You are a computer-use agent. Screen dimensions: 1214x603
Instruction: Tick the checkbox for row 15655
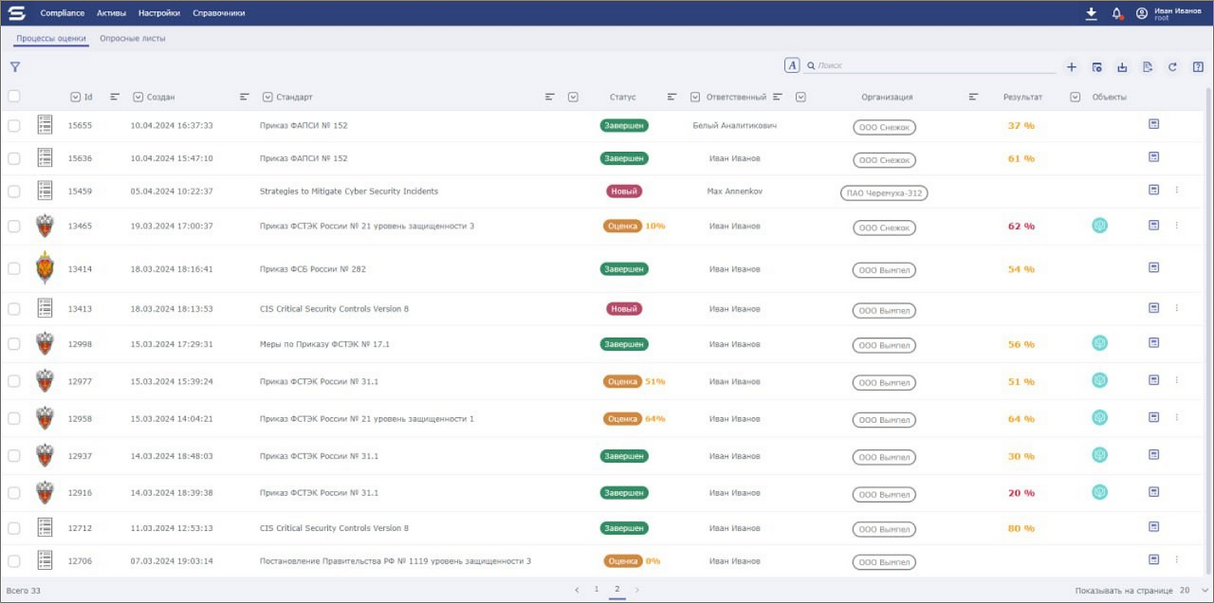coord(14,126)
